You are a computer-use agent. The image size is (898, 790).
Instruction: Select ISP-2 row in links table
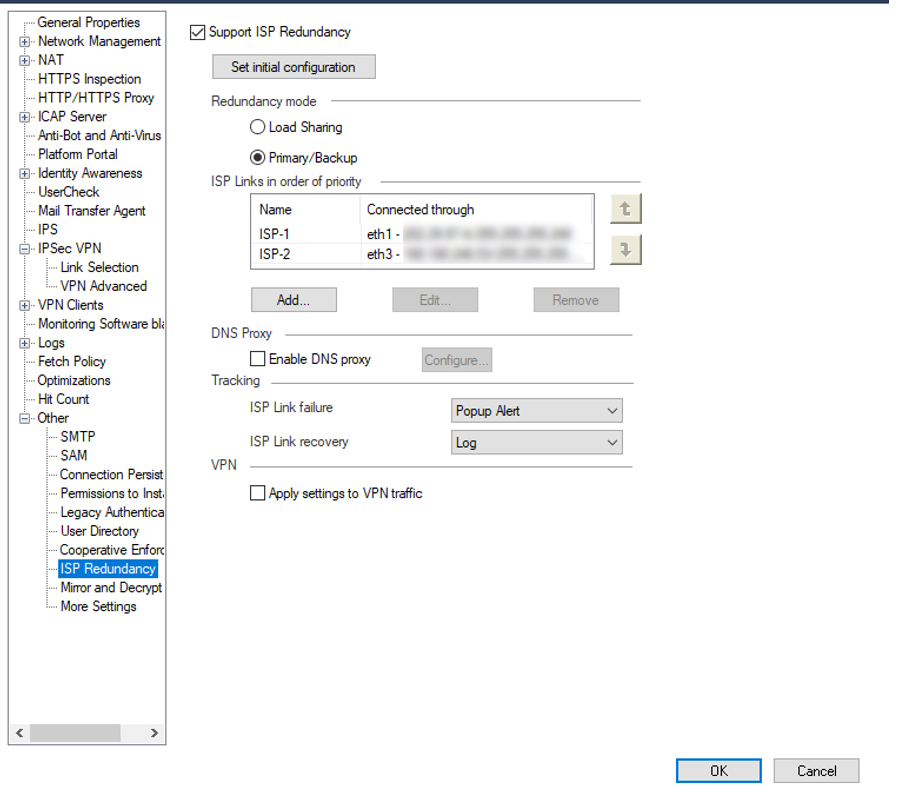422,254
